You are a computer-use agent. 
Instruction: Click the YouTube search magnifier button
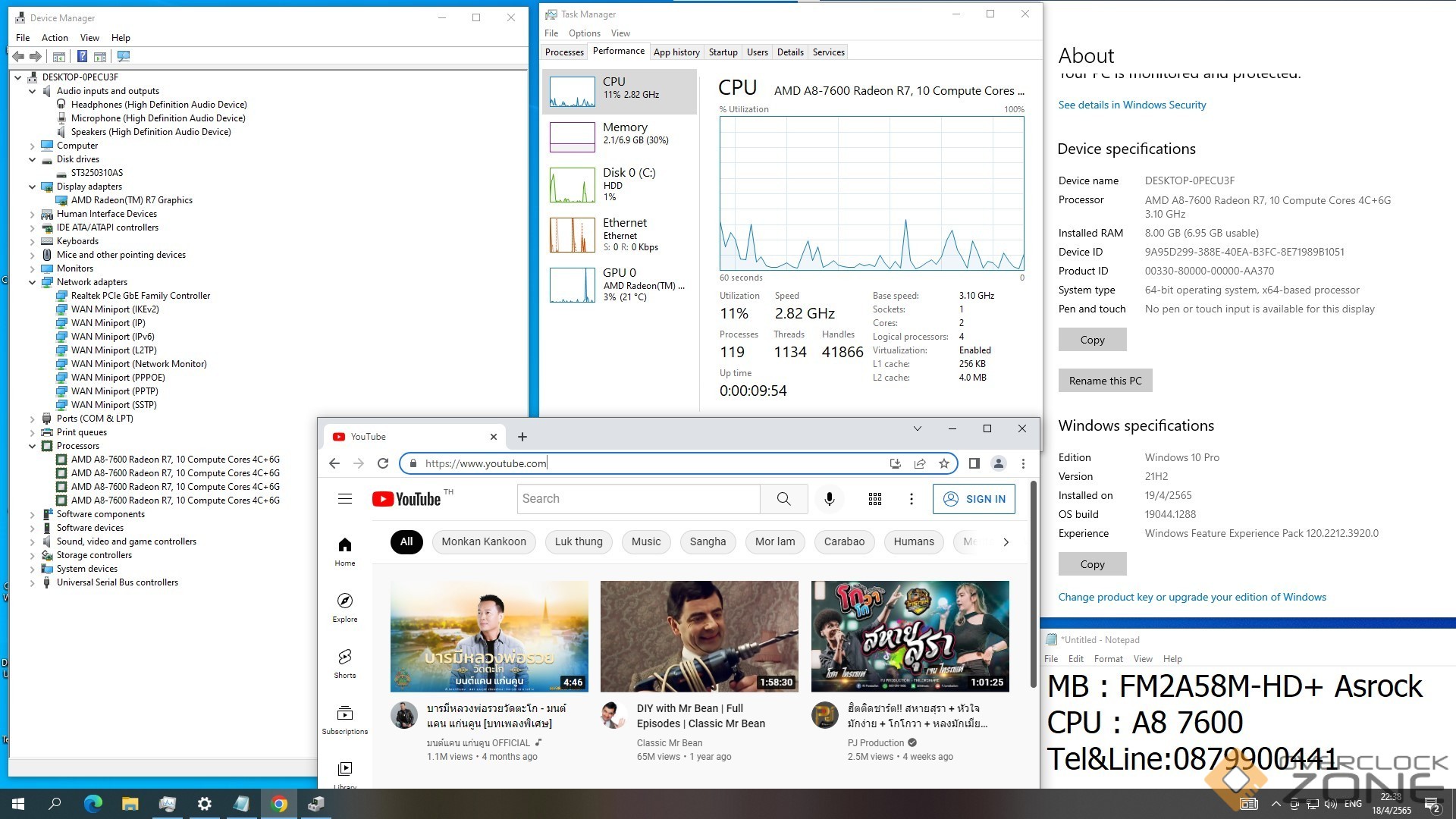pos(784,498)
